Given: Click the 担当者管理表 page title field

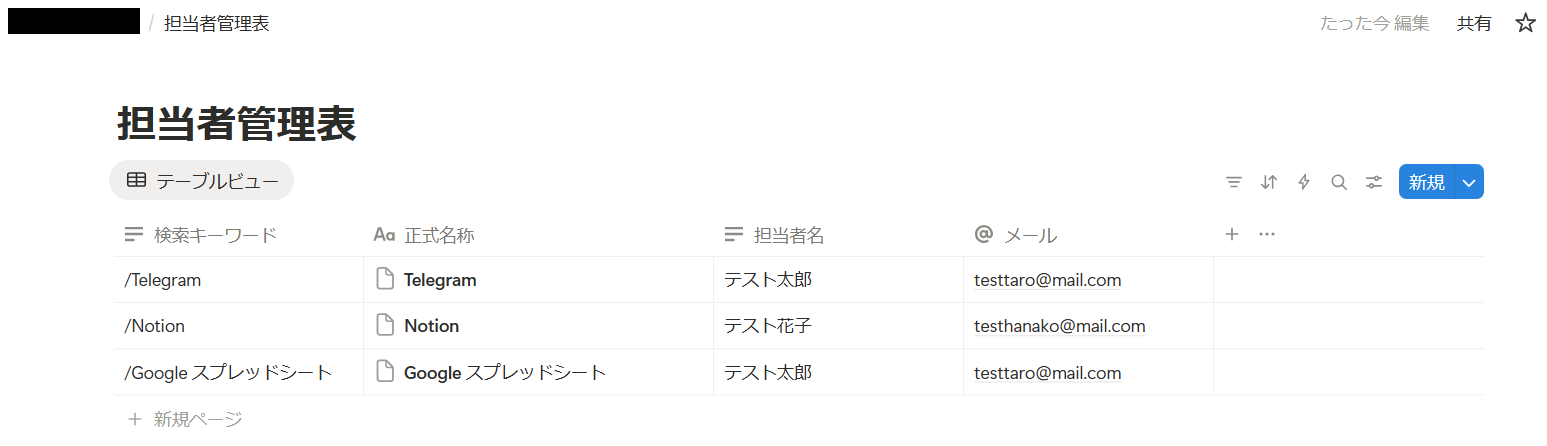Looking at the screenshot, I should [237, 125].
